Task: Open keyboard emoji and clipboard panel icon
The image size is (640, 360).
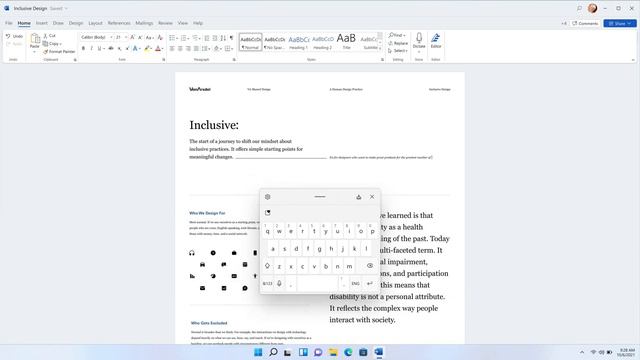Action: pos(268,213)
